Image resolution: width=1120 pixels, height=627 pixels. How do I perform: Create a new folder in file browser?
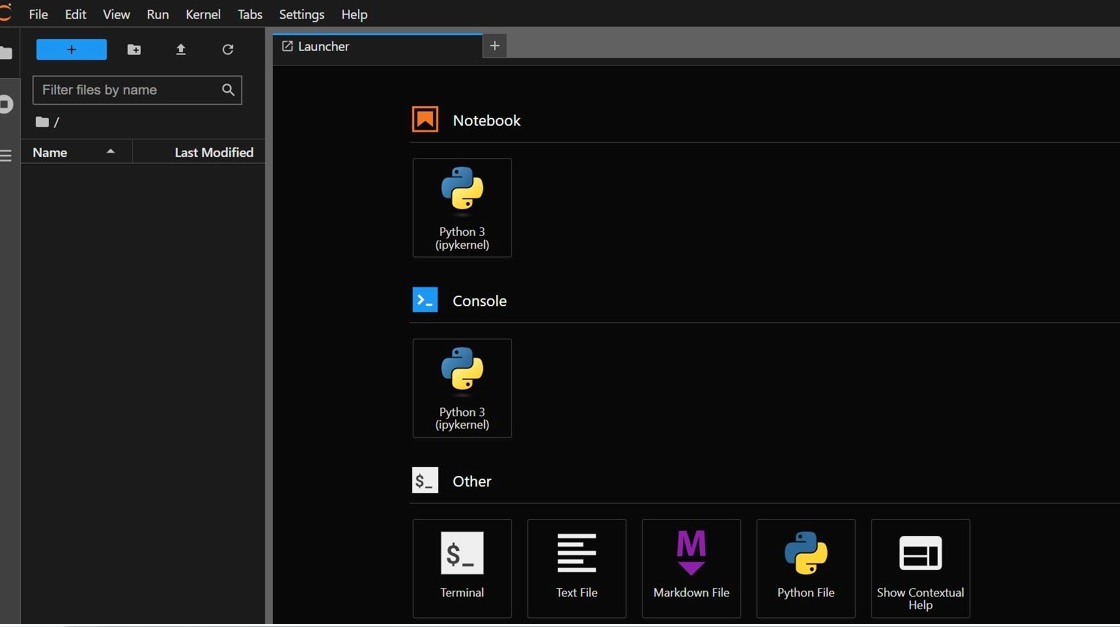[x=134, y=49]
